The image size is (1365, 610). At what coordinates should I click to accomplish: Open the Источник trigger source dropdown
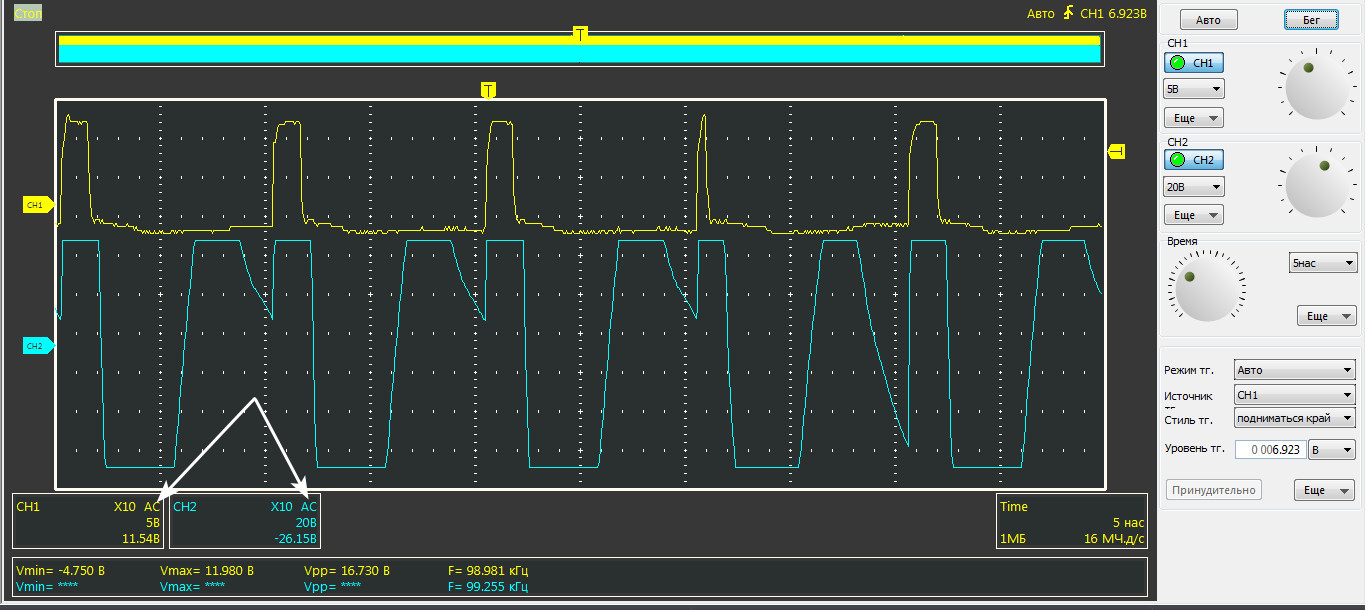click(x=1294, y=395)
